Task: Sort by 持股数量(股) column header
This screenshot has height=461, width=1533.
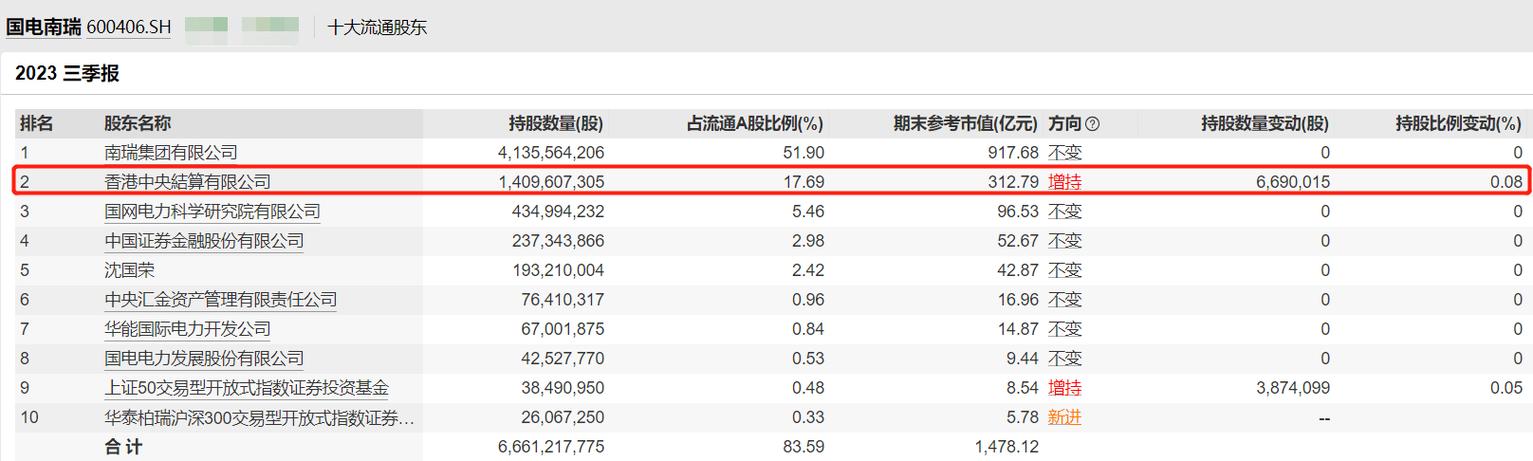Action: [x=556, y=124]
